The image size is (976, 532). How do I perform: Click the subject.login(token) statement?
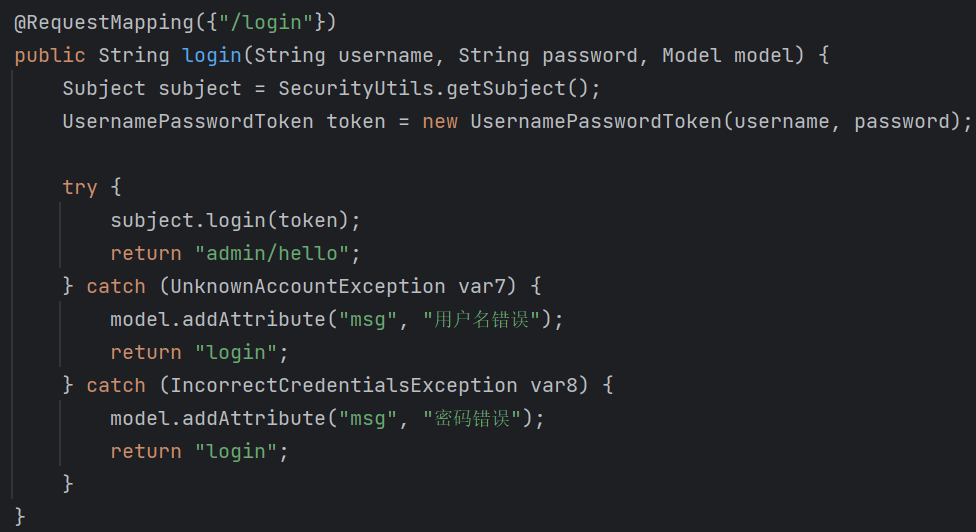[235, 220]
